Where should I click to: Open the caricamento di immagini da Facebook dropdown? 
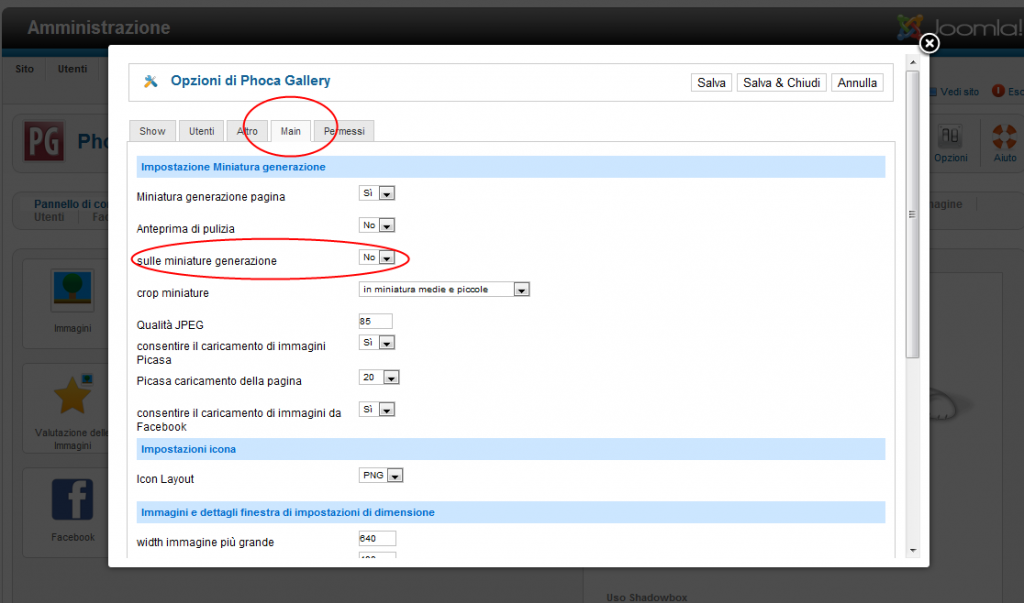pos(377,410)
